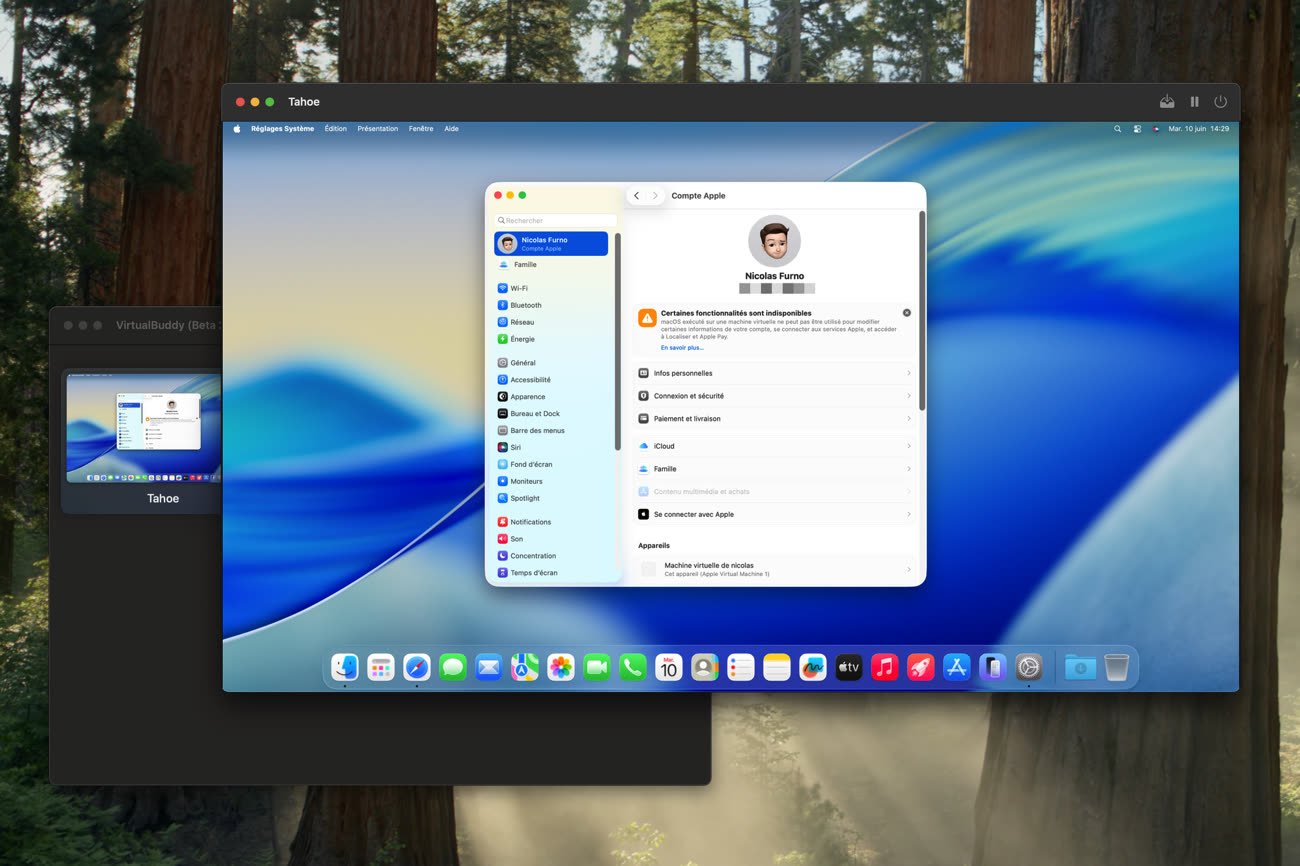This screenshot has width=1300, height=866.
Task: Click the date Mar. 10 juin 14:29
Action: point(1199,129)
